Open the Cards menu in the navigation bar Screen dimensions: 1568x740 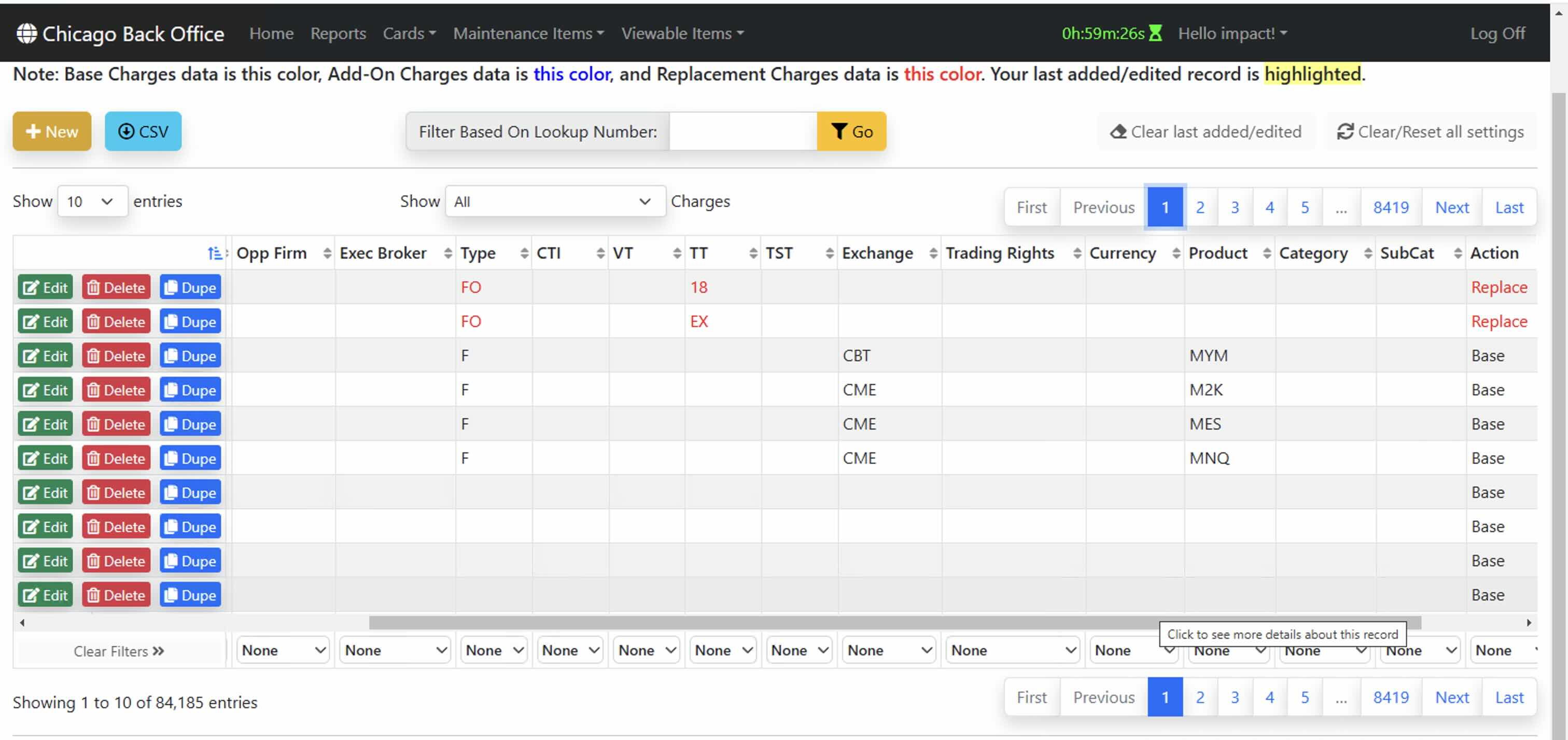[x=409, y=34]
